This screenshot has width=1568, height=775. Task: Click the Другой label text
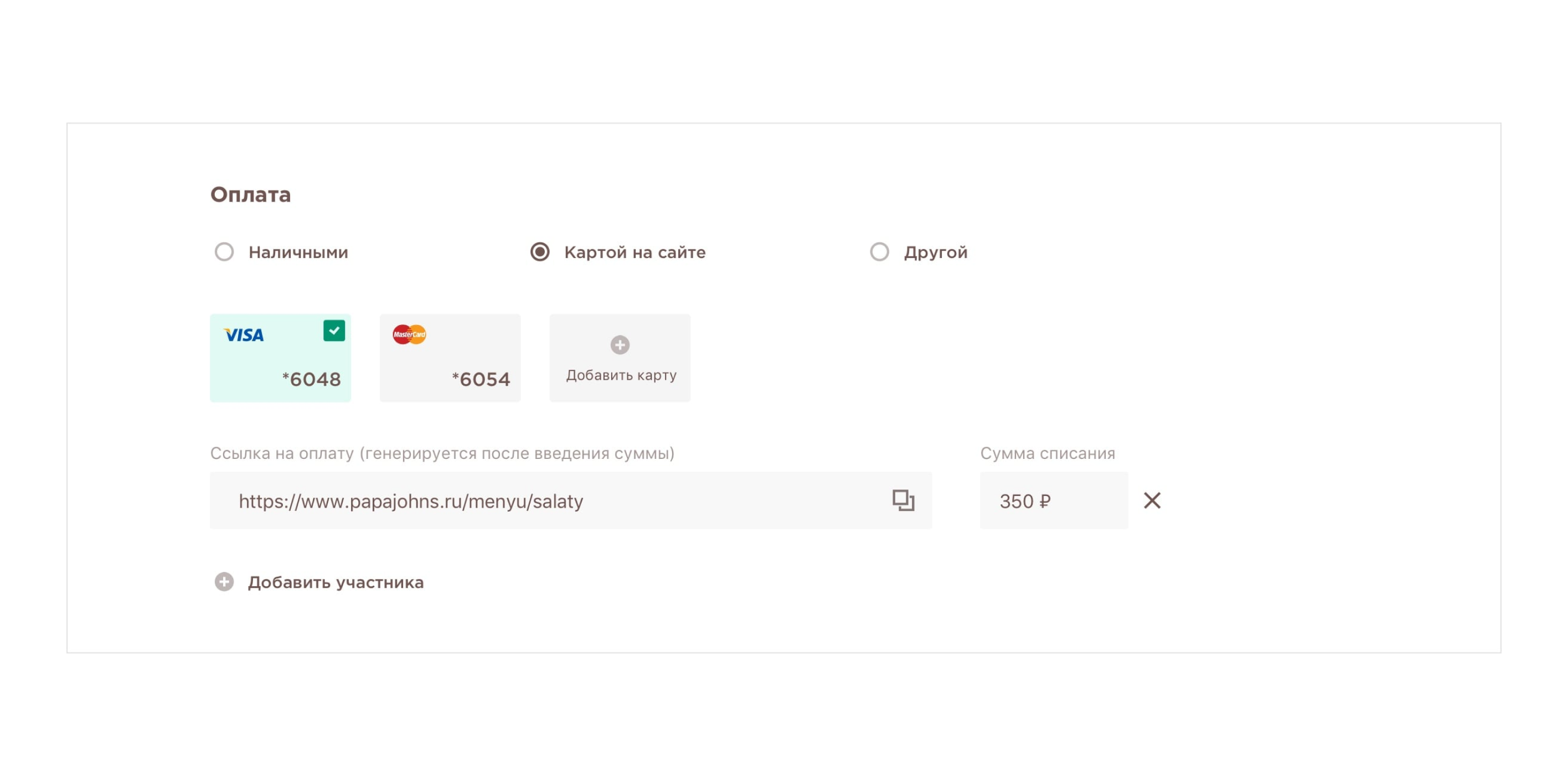click(936, 252)
